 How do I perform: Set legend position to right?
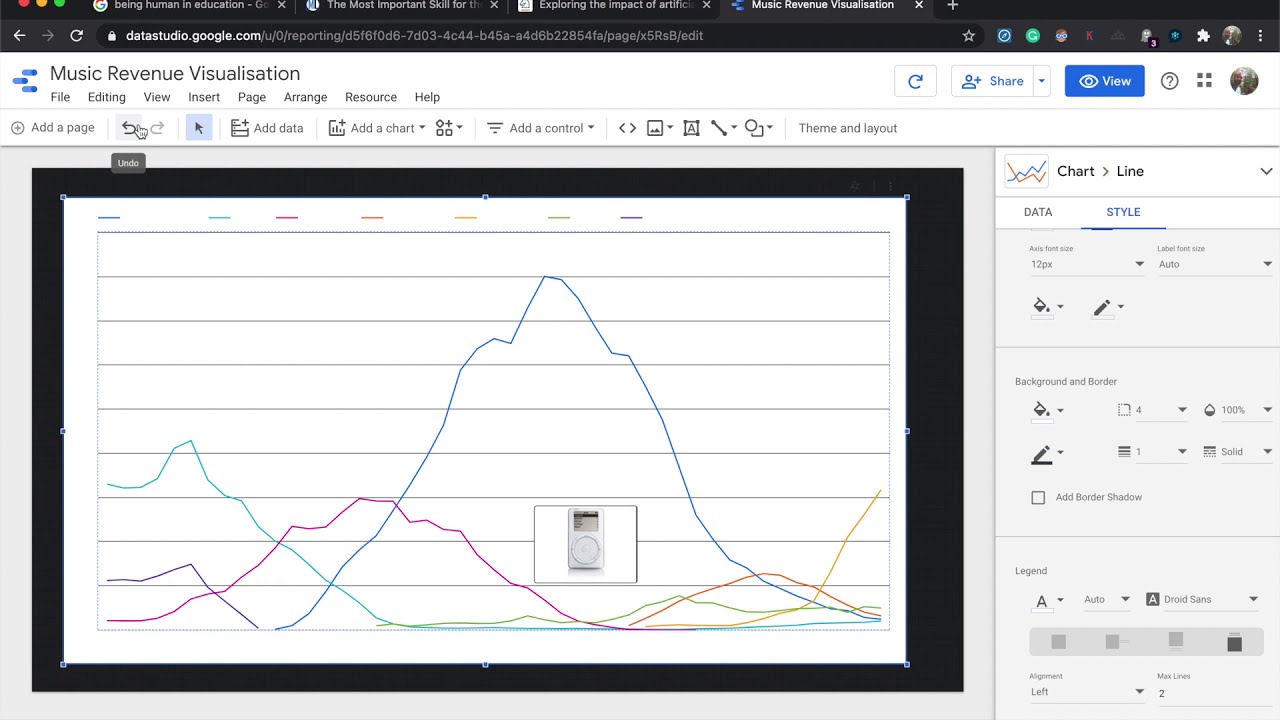click(x=1117, y=642)
